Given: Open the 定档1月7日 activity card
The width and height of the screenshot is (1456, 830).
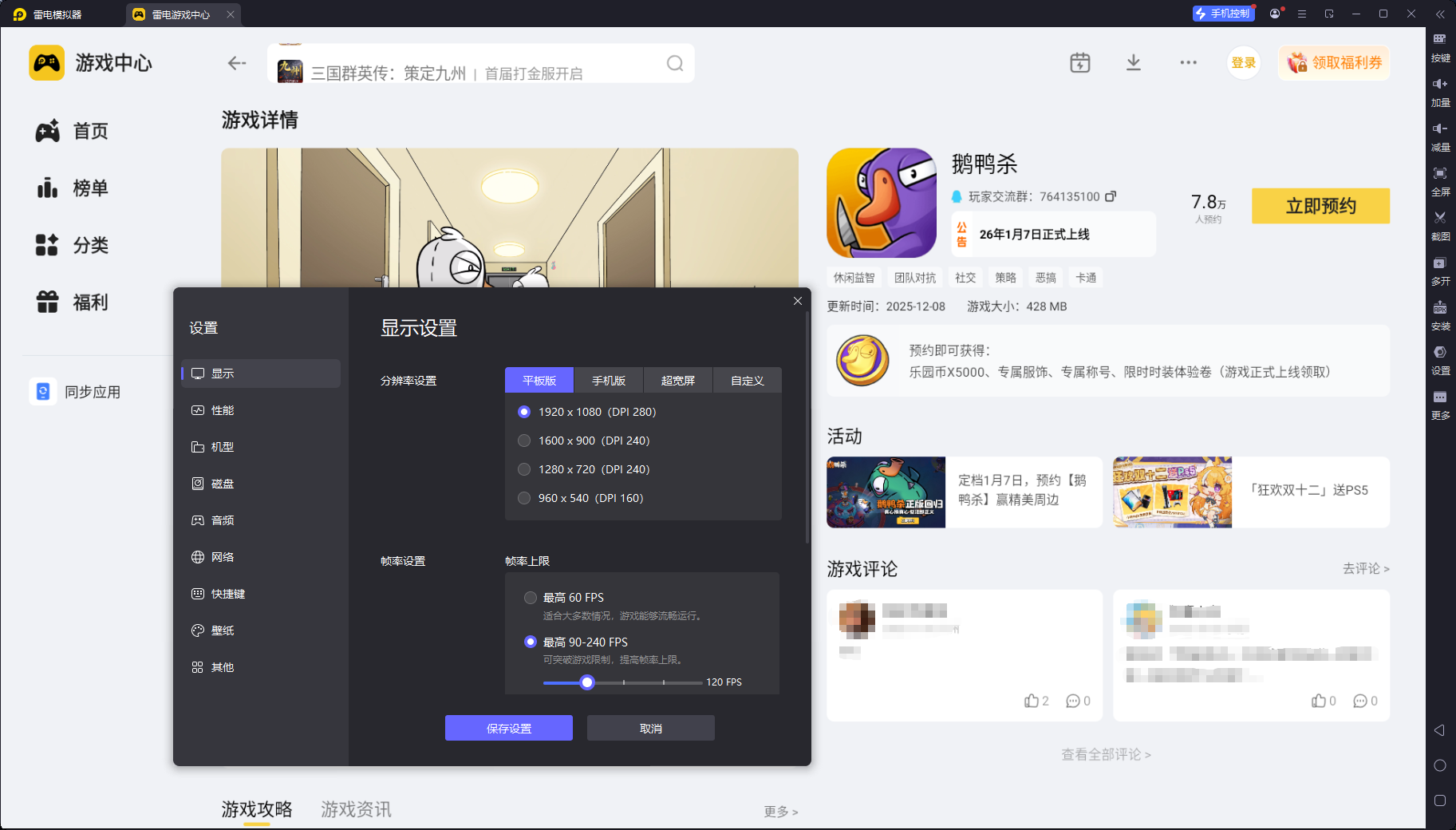Looking at the screenshot, I should pyautogui.click(x=965, y=492).
